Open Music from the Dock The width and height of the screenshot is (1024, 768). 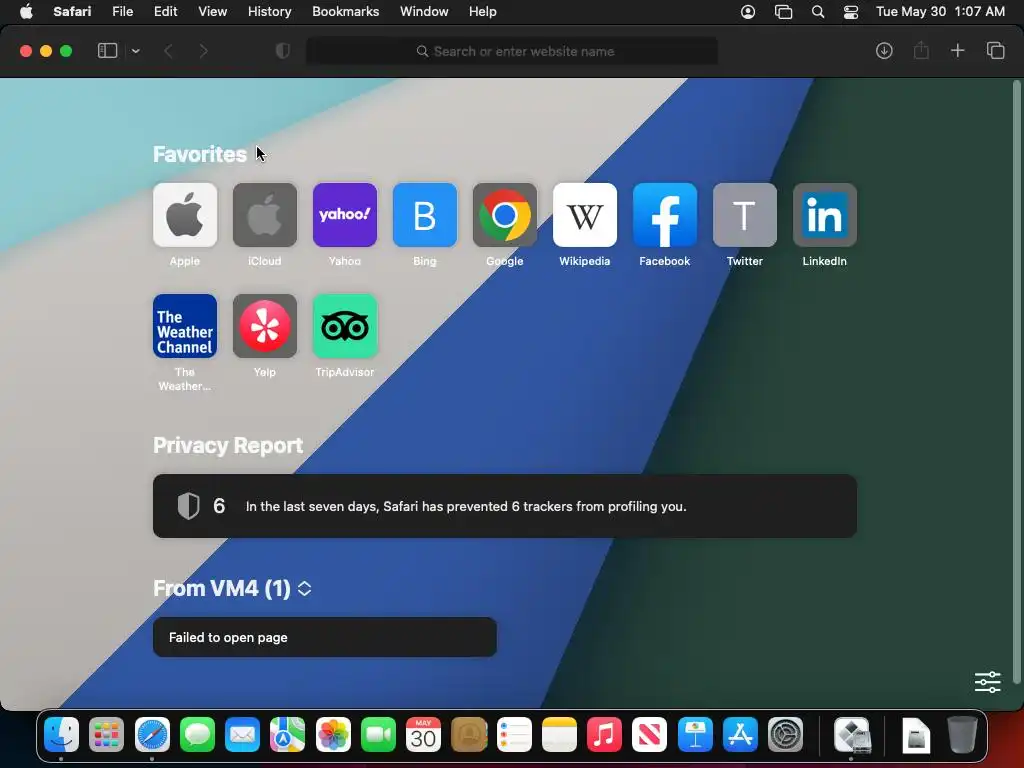(x=604, y=735)
